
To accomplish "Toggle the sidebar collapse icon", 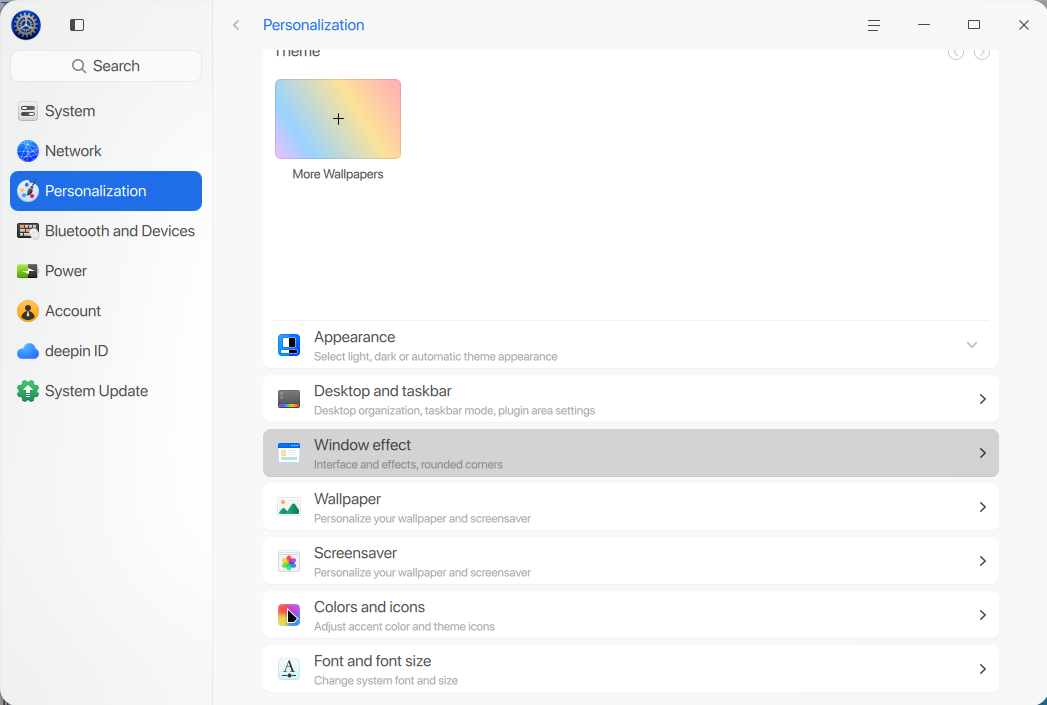I will coord(77,25).
